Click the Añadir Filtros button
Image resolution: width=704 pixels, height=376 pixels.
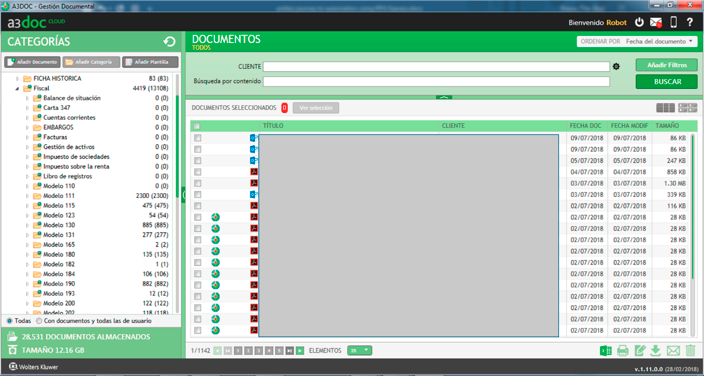point(667,65)
